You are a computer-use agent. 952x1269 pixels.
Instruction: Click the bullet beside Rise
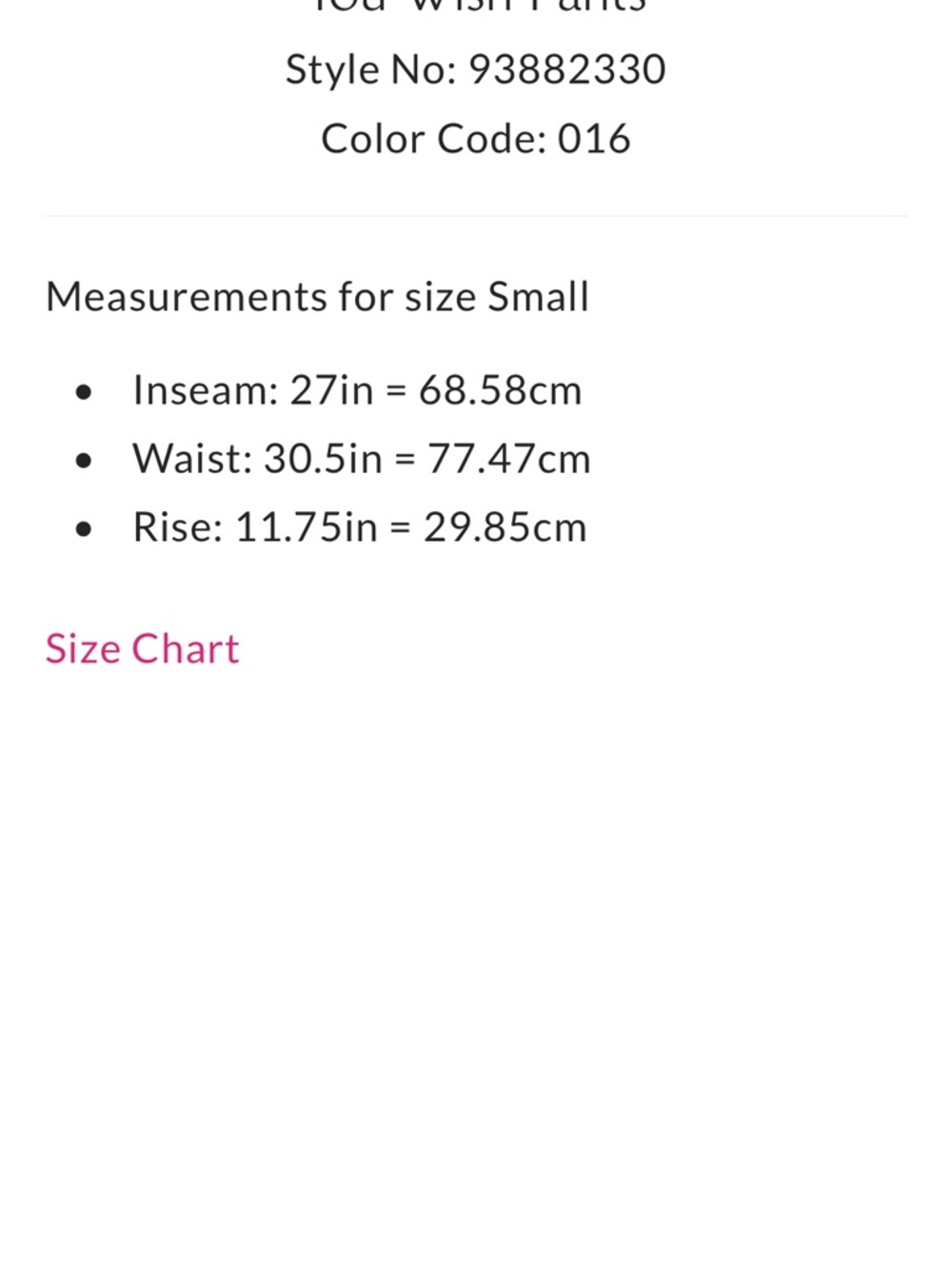click(x=84, y=529)
